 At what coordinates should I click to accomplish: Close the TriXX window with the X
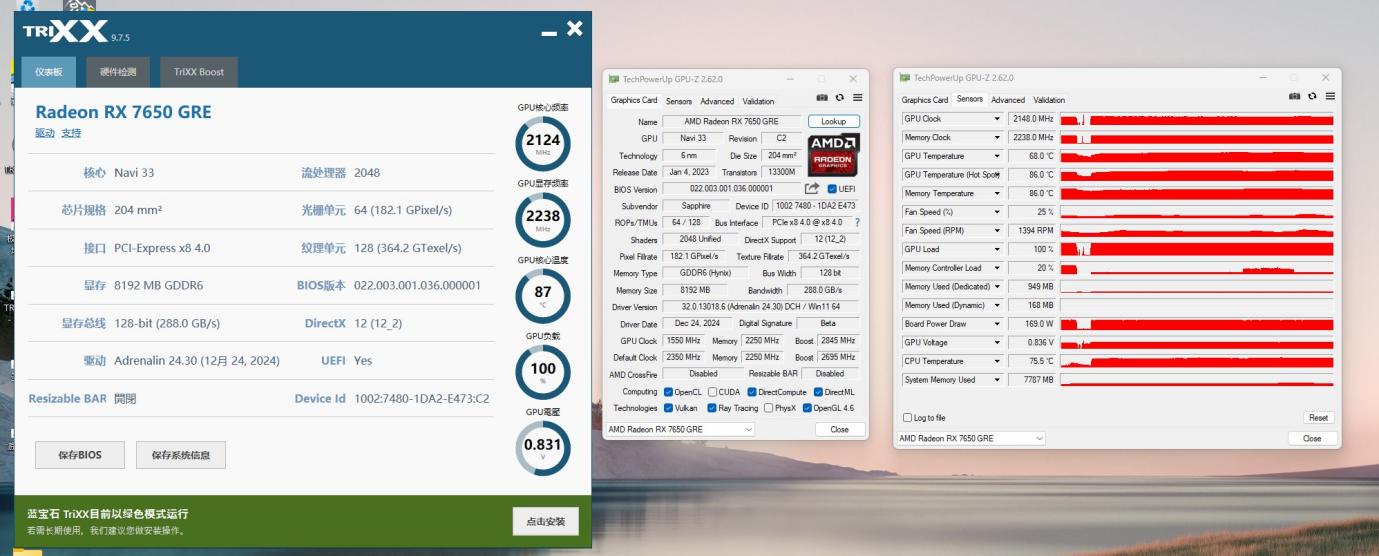pos(575,29)
